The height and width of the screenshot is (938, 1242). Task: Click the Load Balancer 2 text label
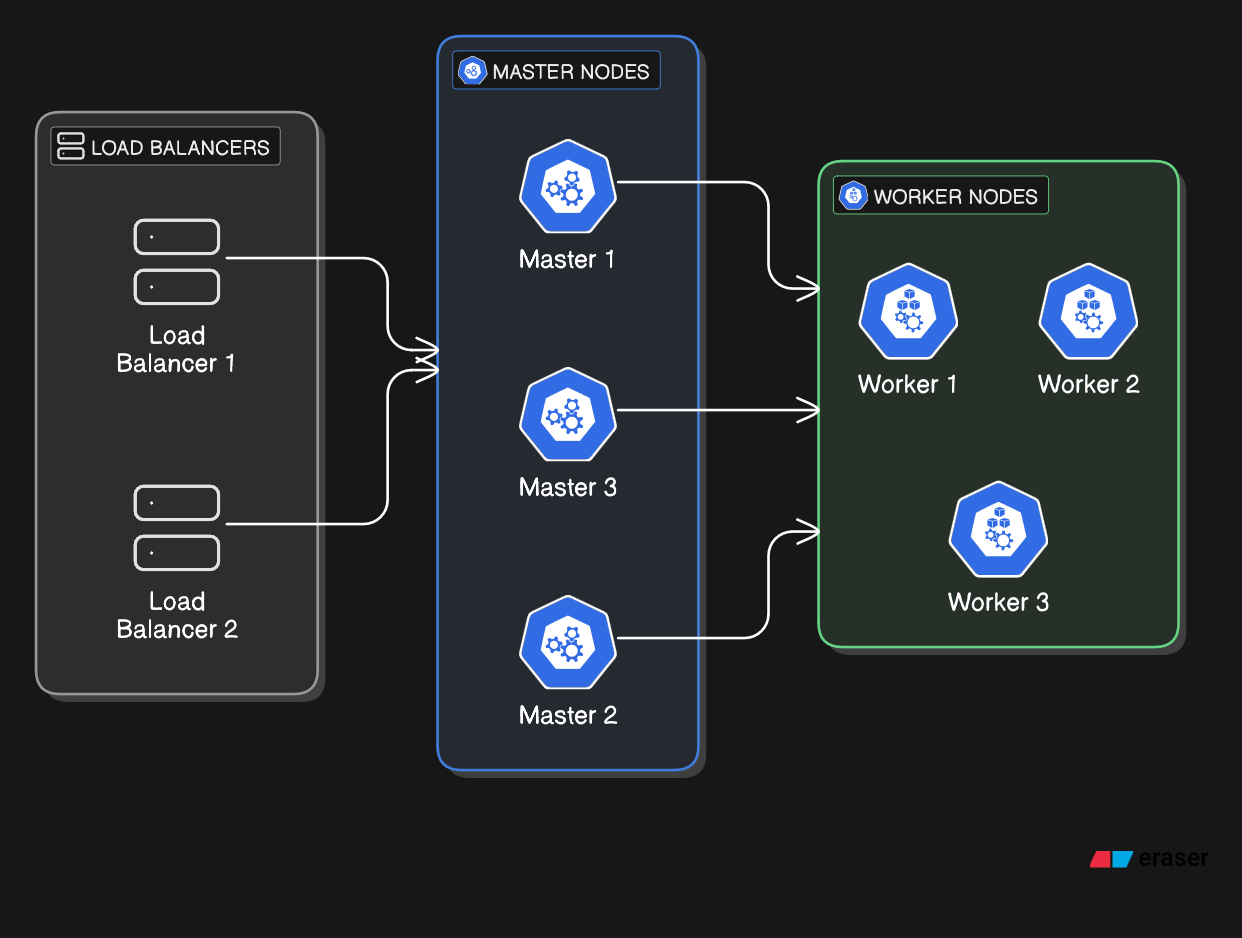click(177, 615)
